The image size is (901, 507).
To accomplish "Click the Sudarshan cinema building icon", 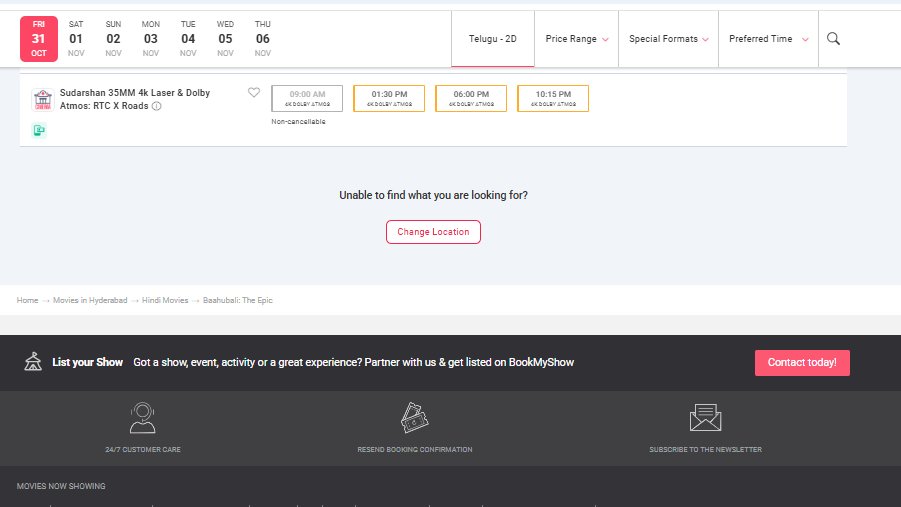I will tap(43, 99).
